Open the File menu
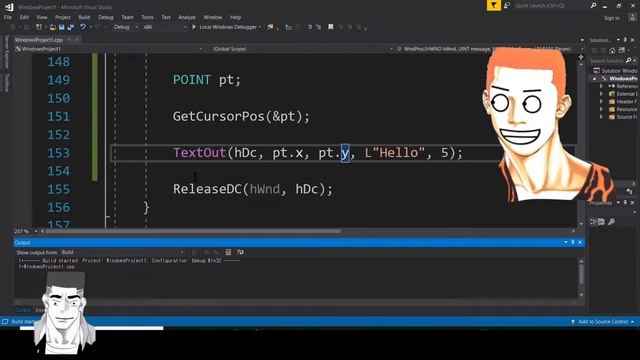The width and height of the screenshot is (640, 360). 8,17
